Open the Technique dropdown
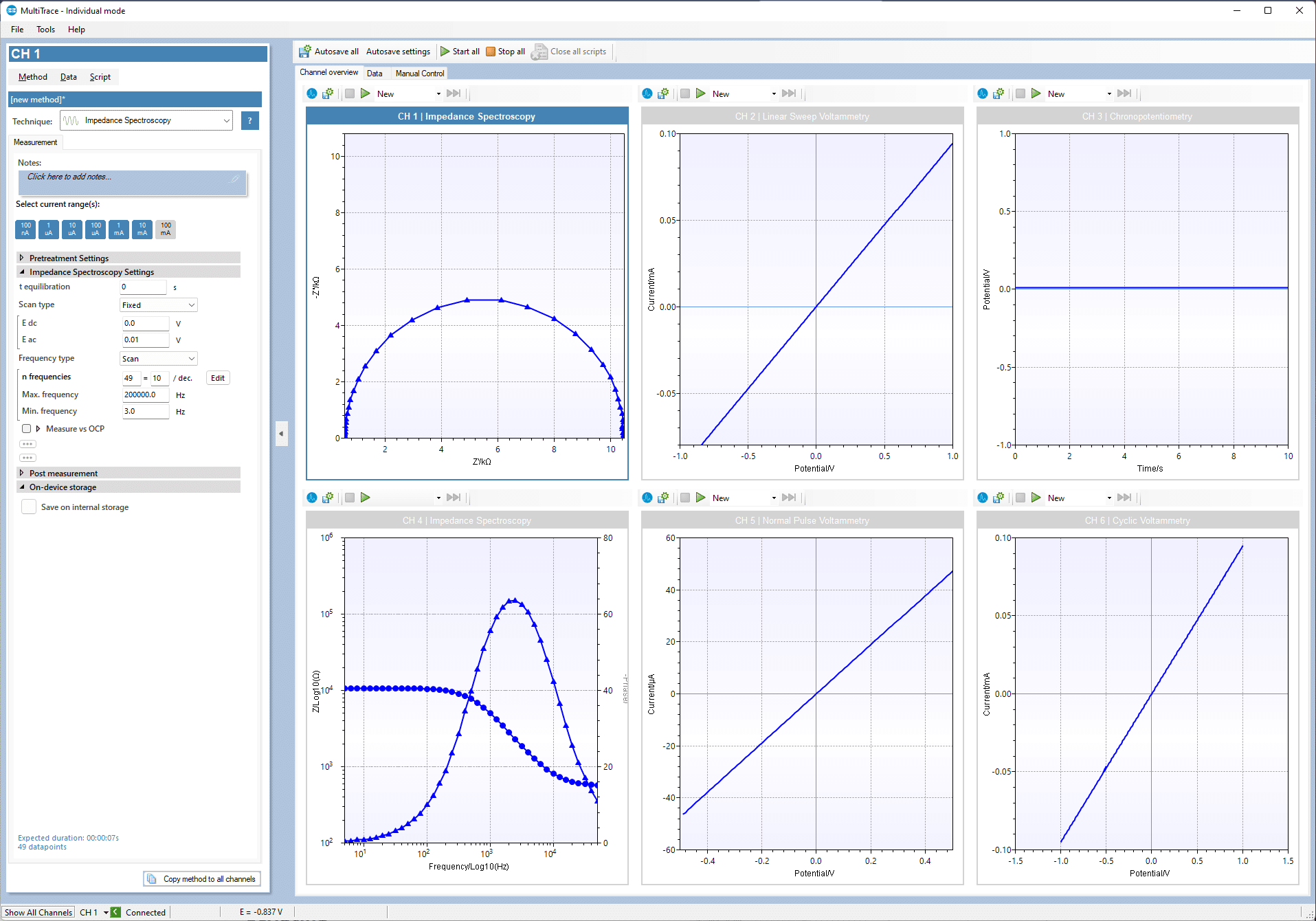 click(146, 121)
